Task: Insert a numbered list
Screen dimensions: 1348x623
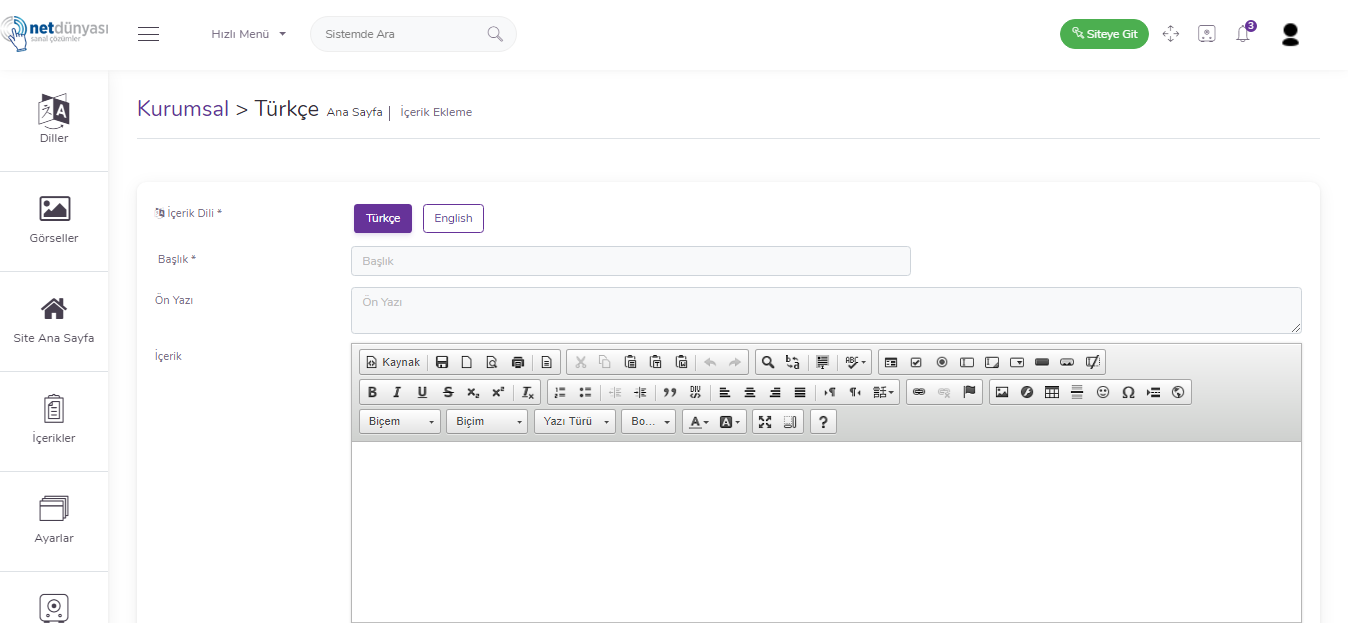Action: (x=560, y=392)
